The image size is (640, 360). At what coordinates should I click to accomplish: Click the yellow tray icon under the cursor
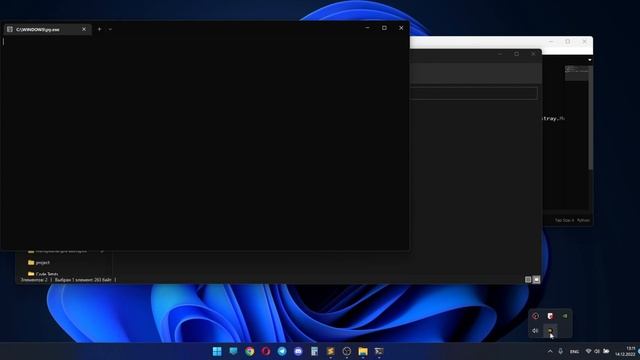[550, 331]
